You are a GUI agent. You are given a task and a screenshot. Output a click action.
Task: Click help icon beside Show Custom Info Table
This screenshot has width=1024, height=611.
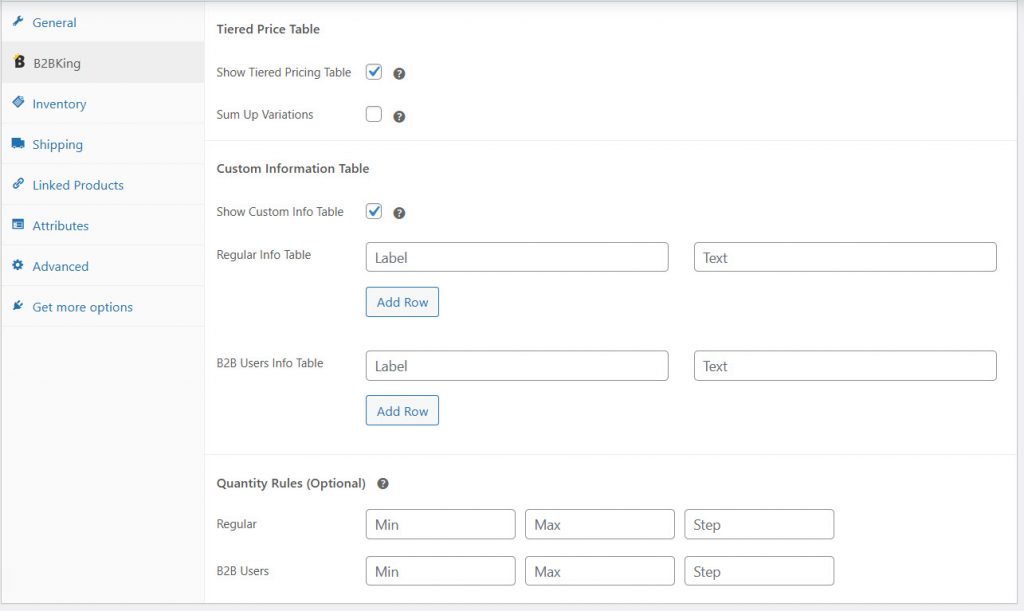pos(399,213)
